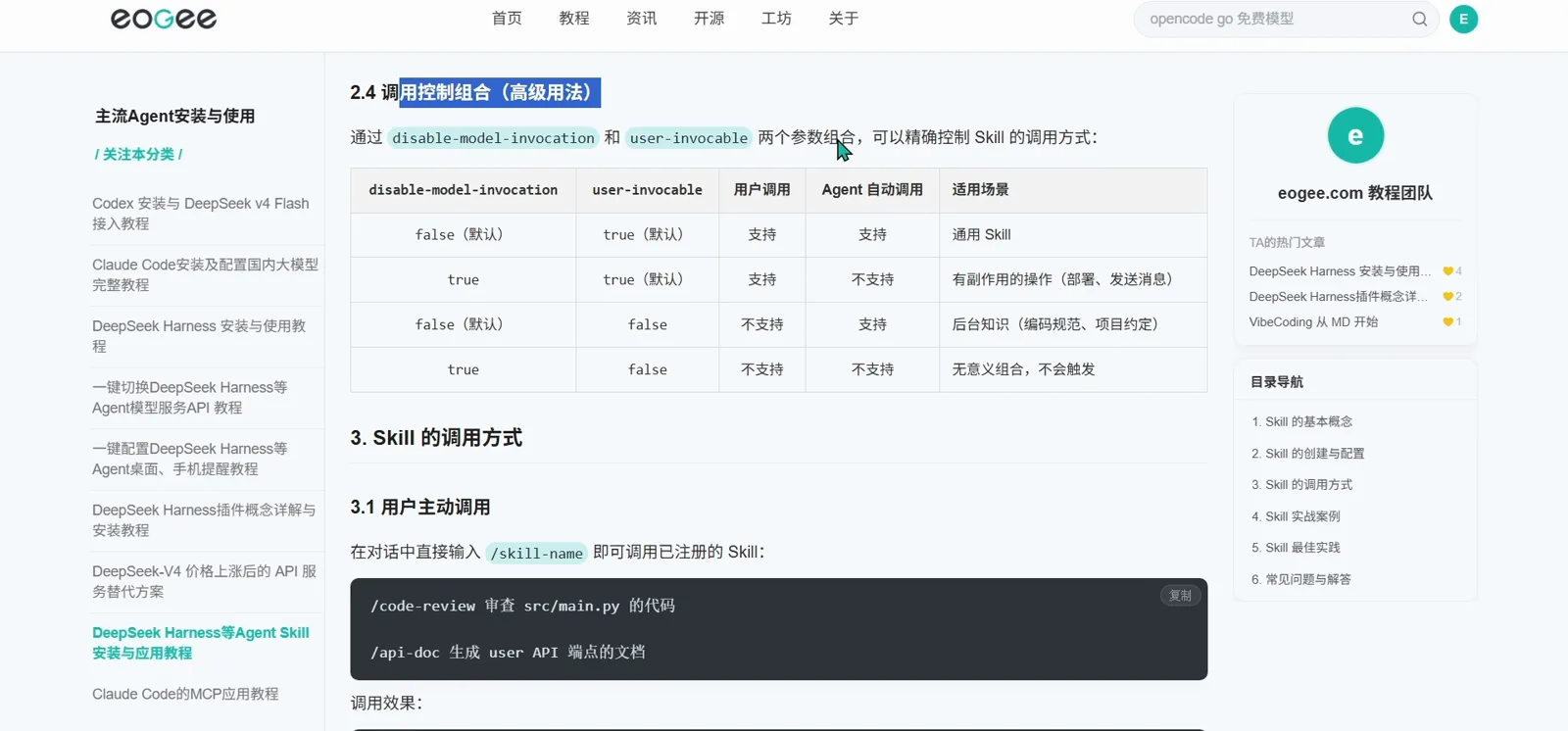Open 一键切换DeepSeek Harness等 Agent模型服务API 教程

(x=190, y=398)
